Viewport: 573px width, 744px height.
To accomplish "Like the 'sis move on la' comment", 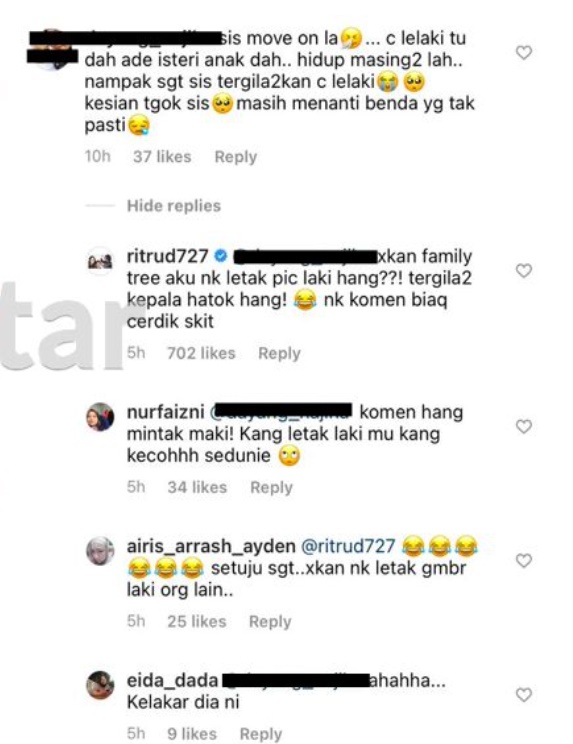I will tap(524, 52).
